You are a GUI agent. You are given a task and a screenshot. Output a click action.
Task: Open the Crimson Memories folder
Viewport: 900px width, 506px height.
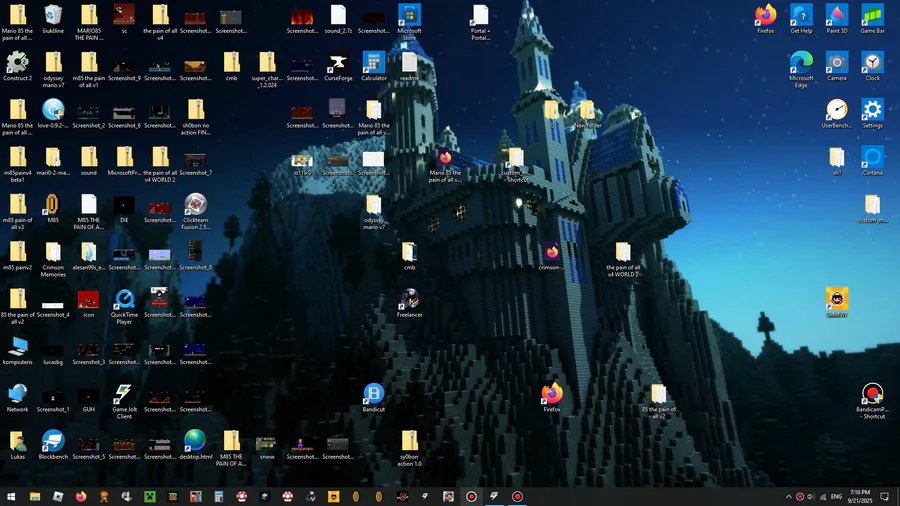pyautogui.click(x=53, y=252)
